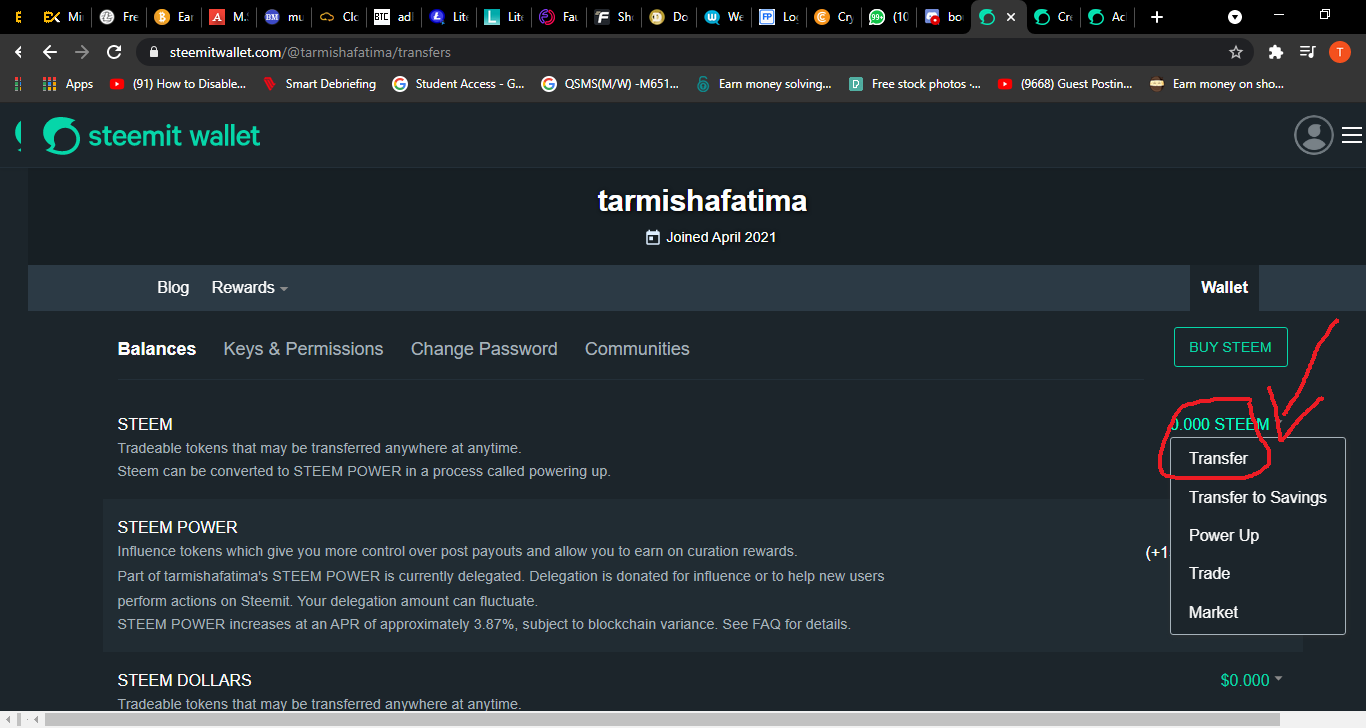Viewport: 1366px width, 728px height.
Task: Open the user profile avatar icon
Action: (x=1314, y=135)
